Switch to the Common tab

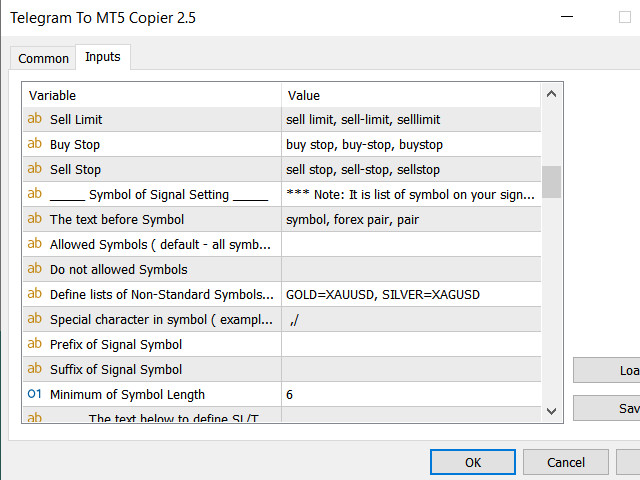[x=43, y=58]
